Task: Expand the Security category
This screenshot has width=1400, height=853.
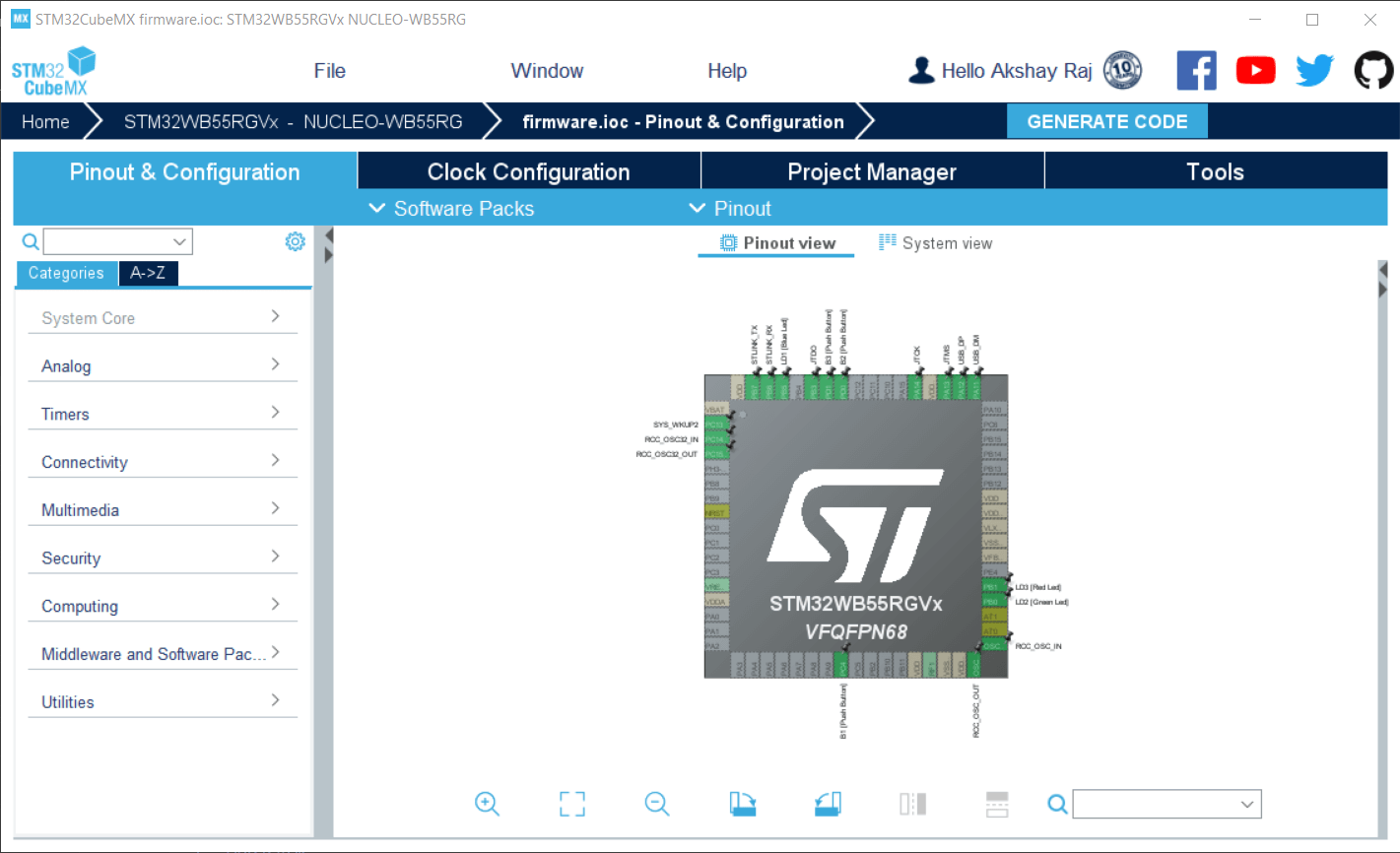Action: (163, 558)
